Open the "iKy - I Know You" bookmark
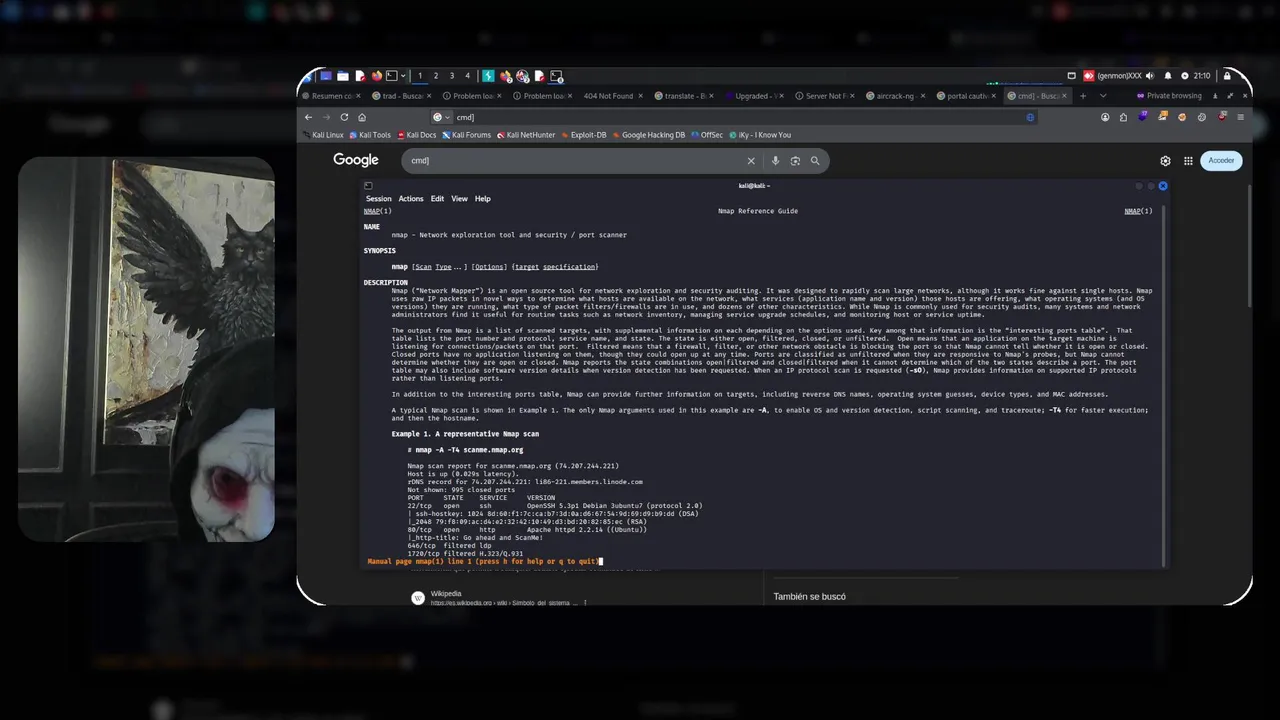The height and width of the screenshot is (720, 1280). [759, 135]
